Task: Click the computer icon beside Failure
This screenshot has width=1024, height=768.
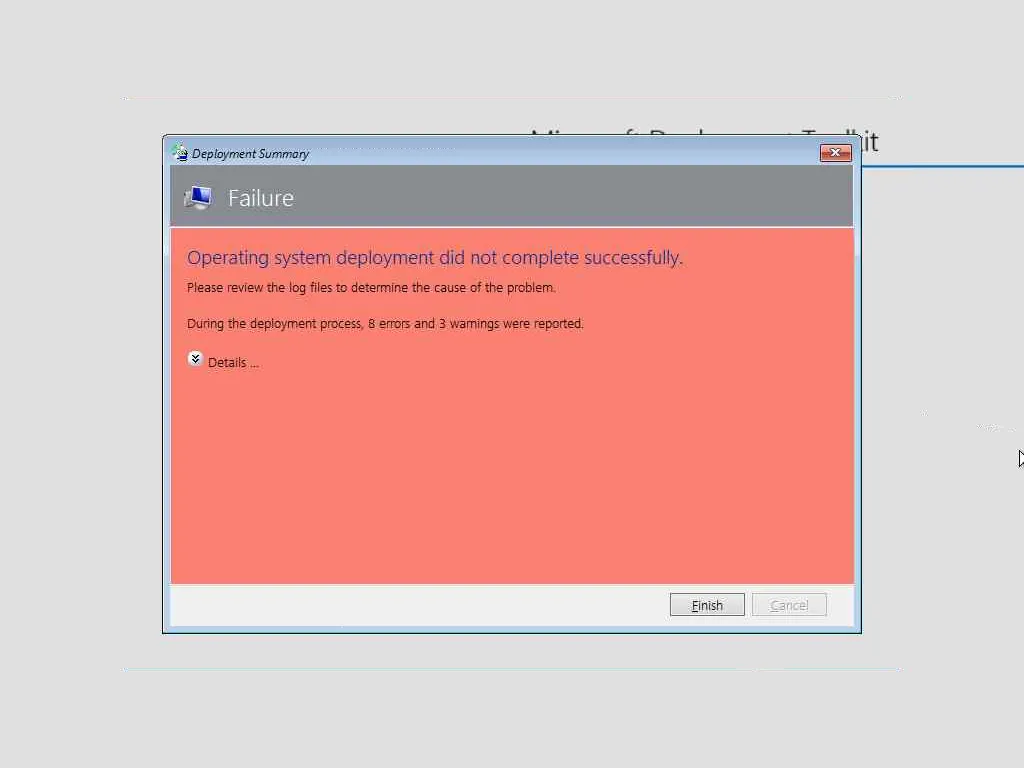Action: [199, 197]
